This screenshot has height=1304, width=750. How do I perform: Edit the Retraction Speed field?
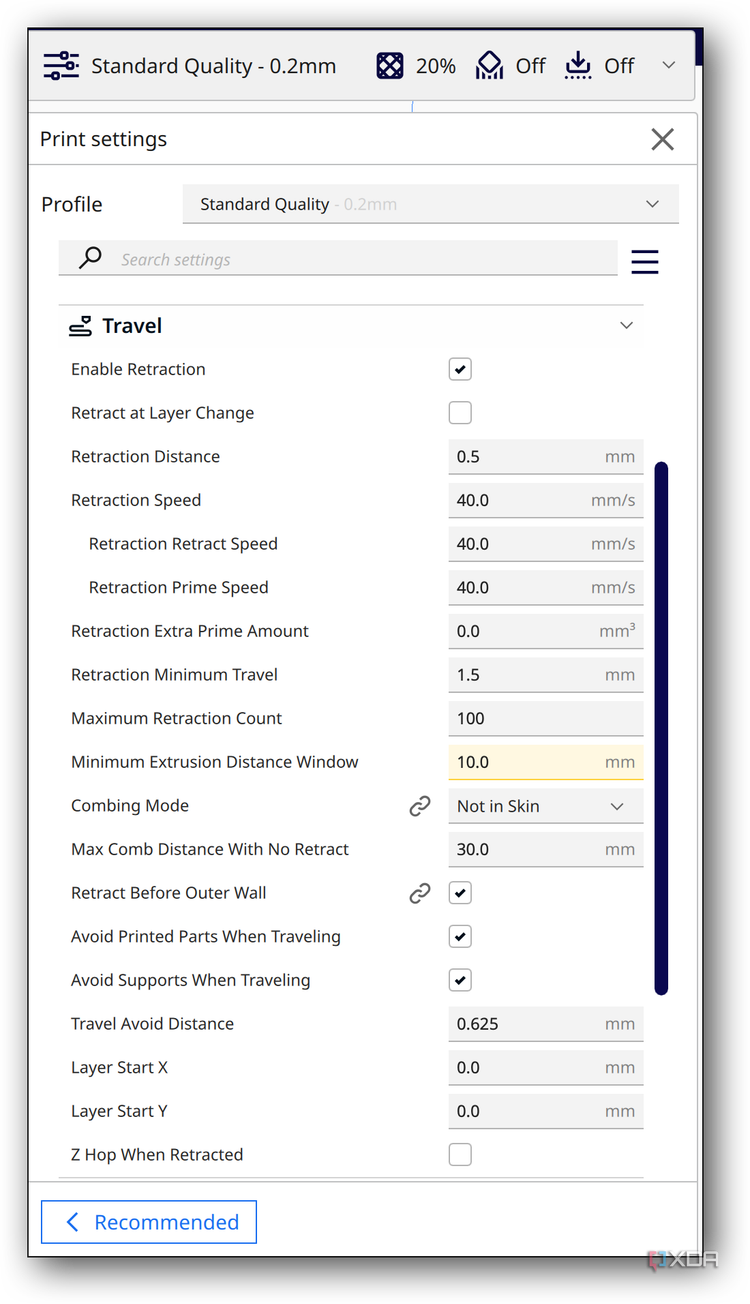point(546,500)
